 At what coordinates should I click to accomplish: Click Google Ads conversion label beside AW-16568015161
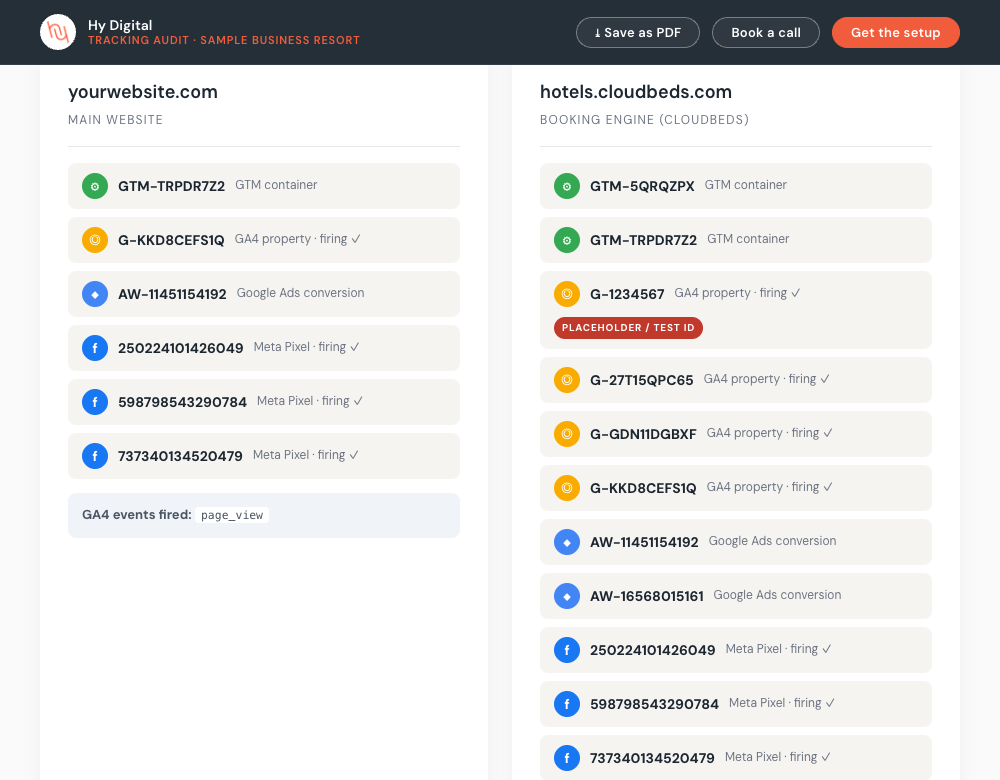click(777, 595)
